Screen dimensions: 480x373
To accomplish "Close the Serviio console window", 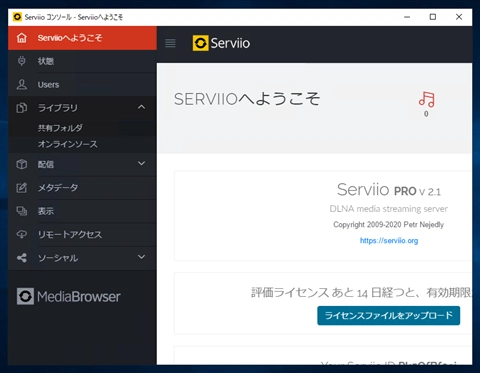I will (x=459, y=17).
